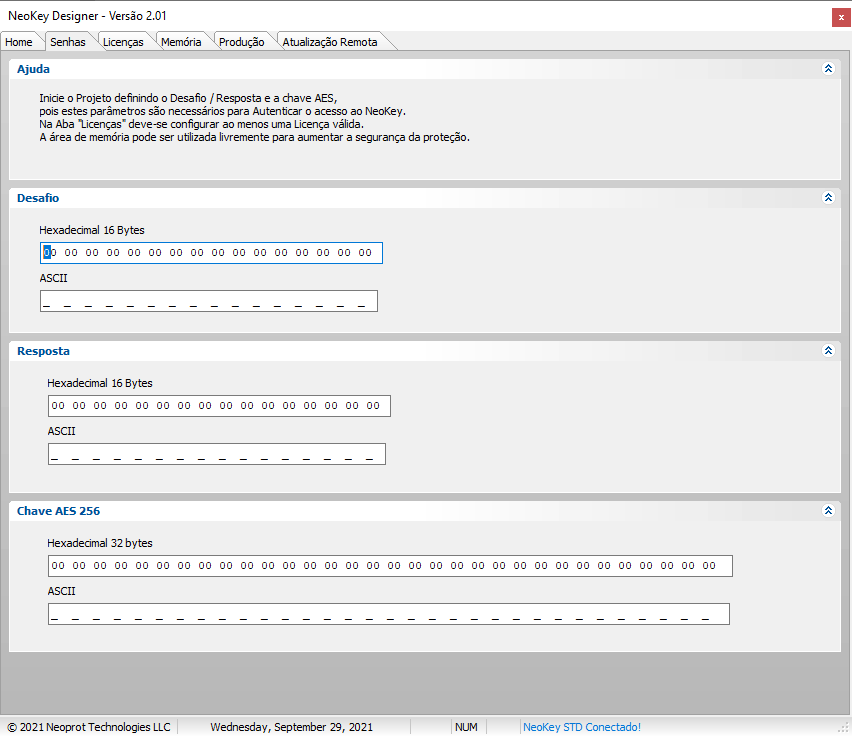Collapse the Desafio section chevron
Screen dimensions: 852x736
[827, 198]
